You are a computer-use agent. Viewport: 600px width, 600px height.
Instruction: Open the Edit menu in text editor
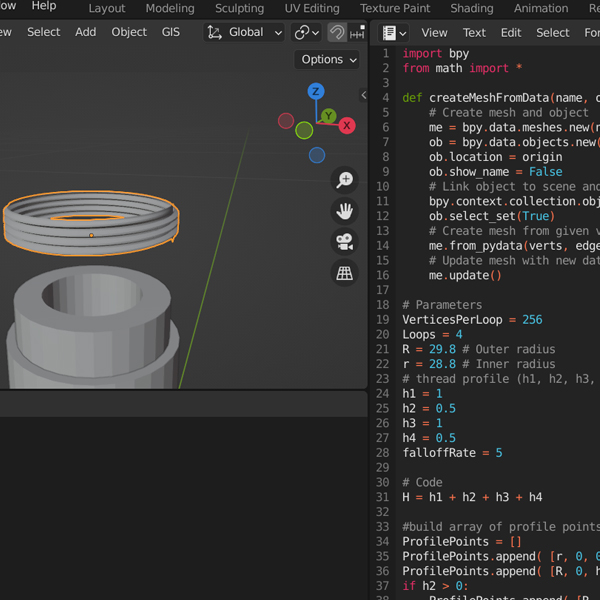point(511,32)
